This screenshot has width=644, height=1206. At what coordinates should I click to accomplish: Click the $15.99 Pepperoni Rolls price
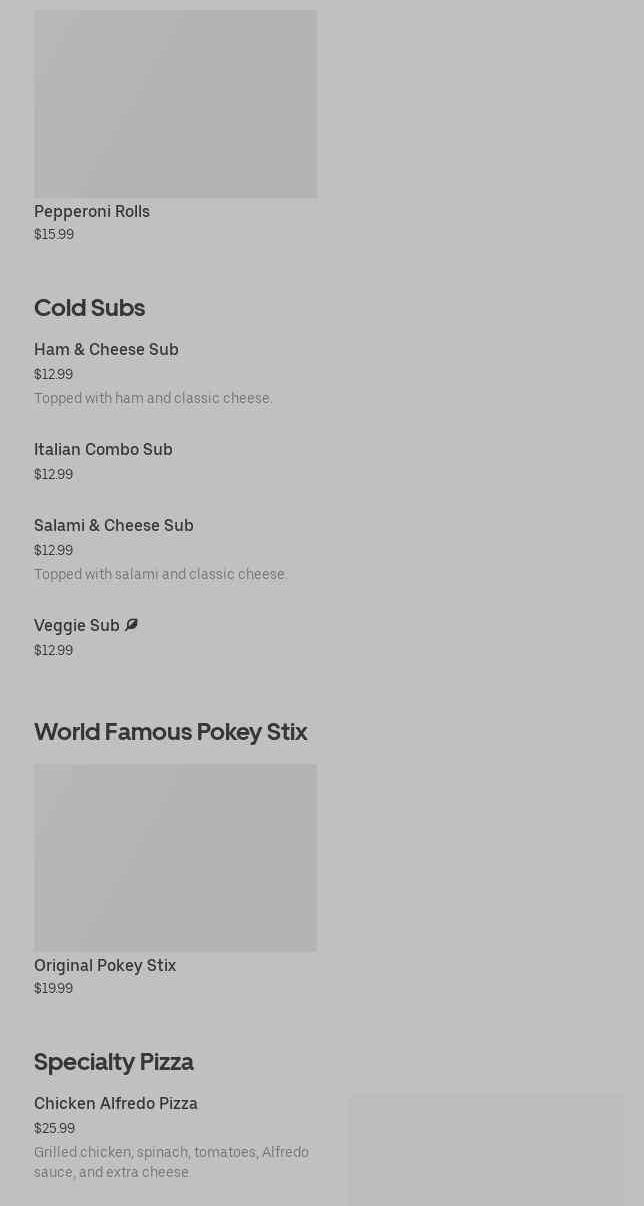[x=54, y=234]
